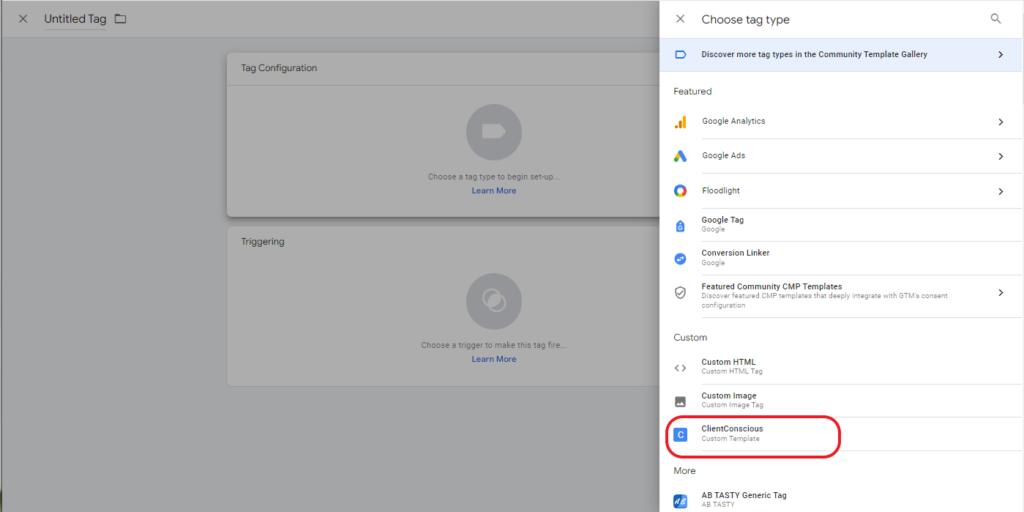Screen dimensions: 1024x512
Task: Expand Google Analytics tag options chevron
Action: click(x=1000, y=122)
